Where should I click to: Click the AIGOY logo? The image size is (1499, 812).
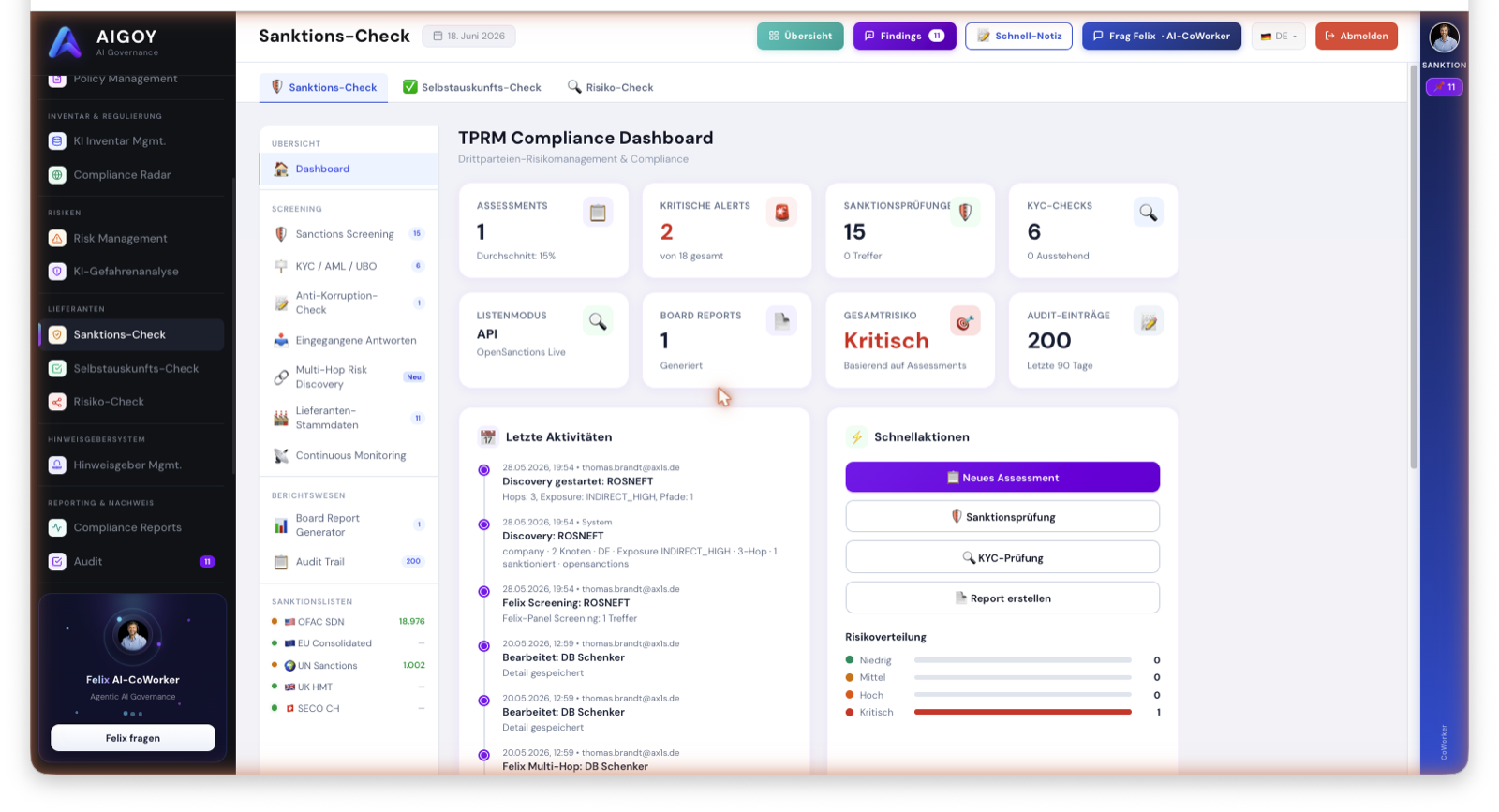66,41
